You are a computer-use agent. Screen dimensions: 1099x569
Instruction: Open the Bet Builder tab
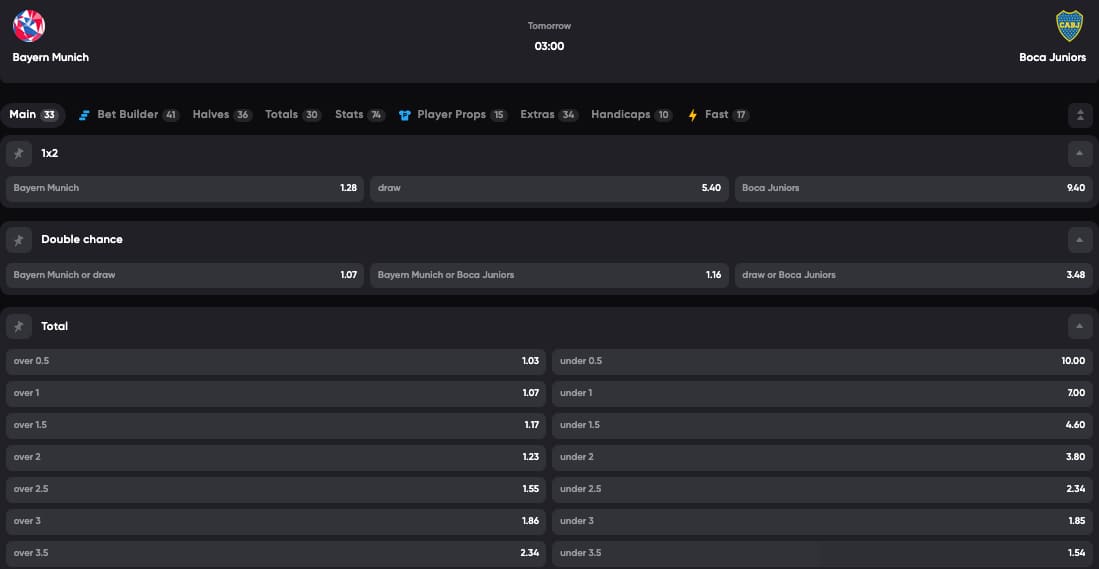pyautogui.click(x=129, y=115)
